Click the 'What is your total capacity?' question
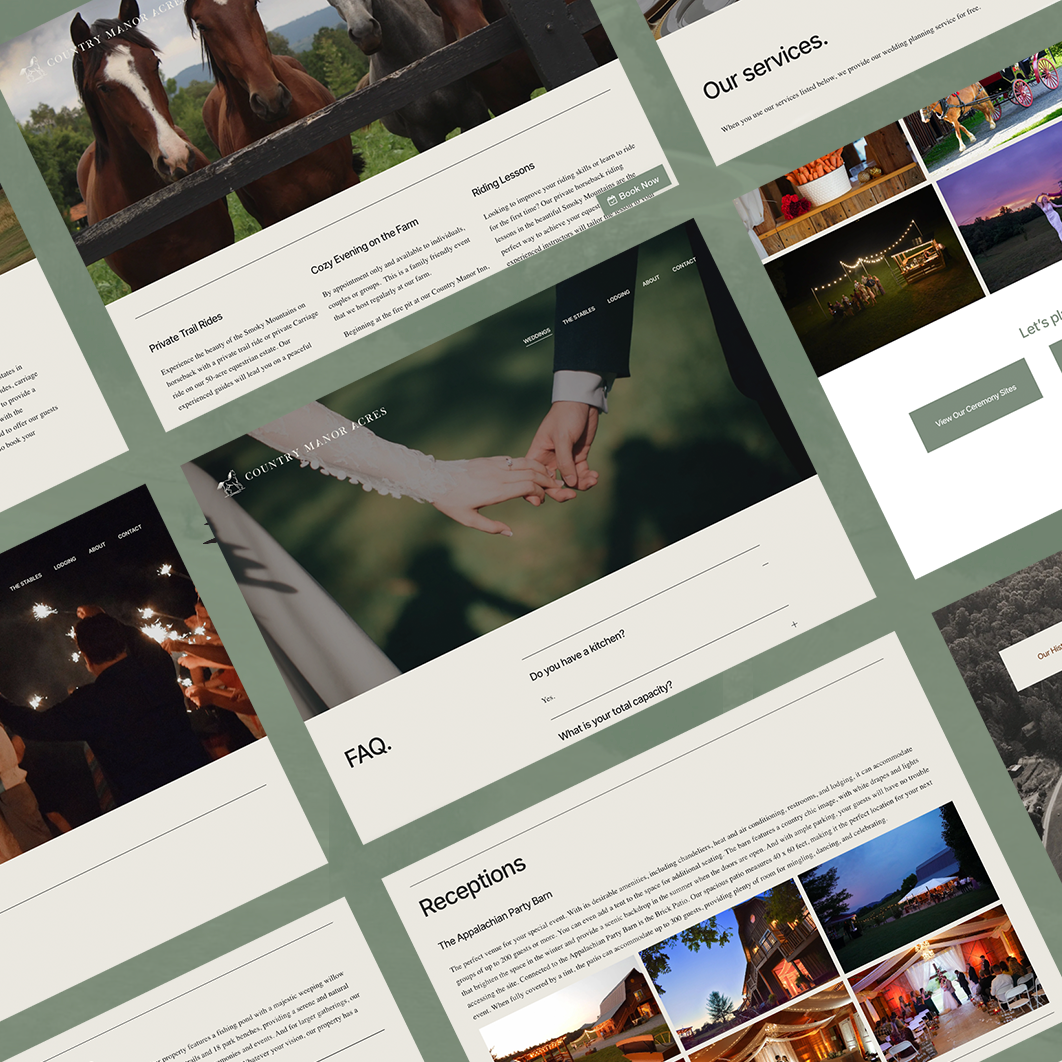This screenshot has width=1062, height=1062. coord(615,710)
